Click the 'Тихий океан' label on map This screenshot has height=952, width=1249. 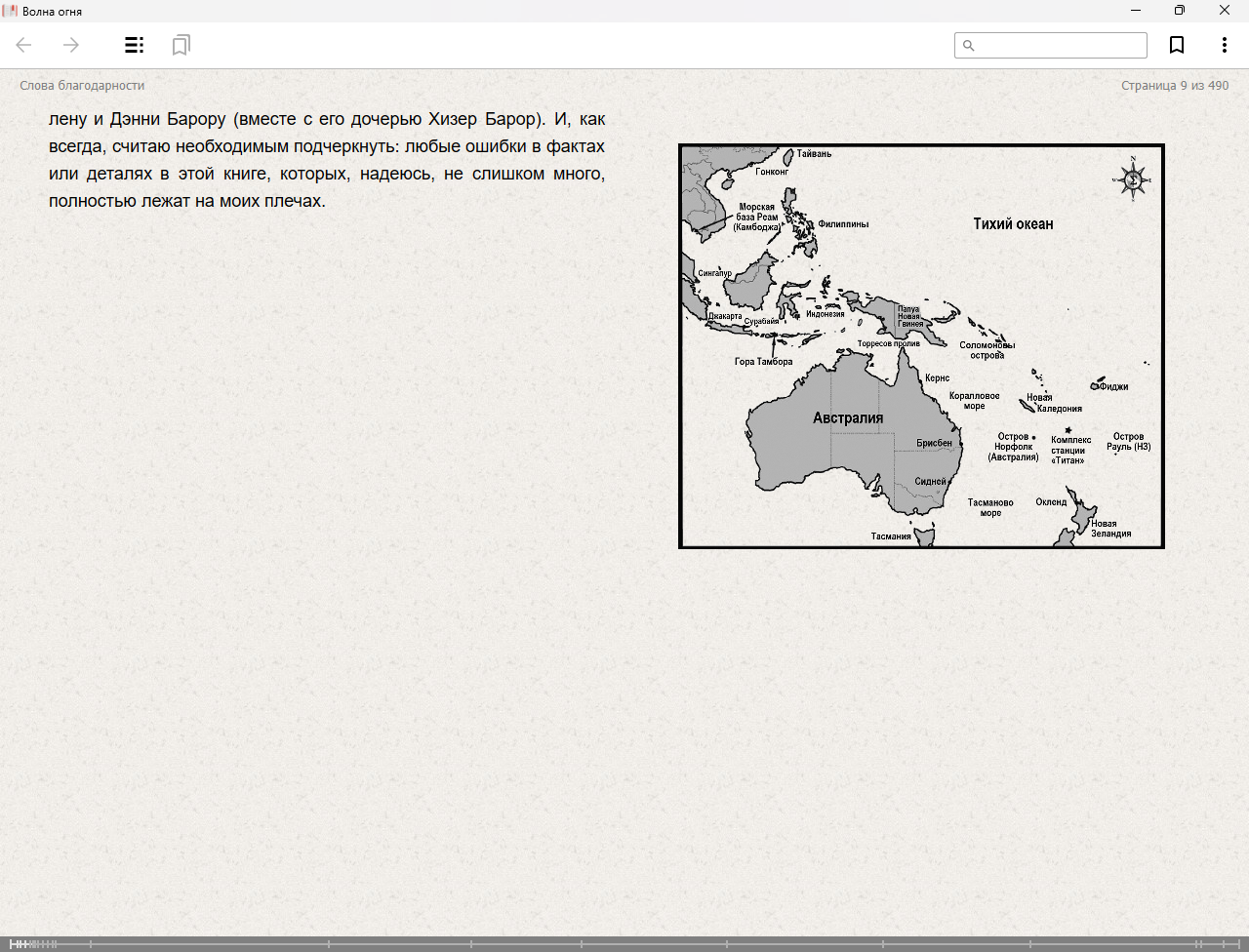click(x=1013, y=224)
